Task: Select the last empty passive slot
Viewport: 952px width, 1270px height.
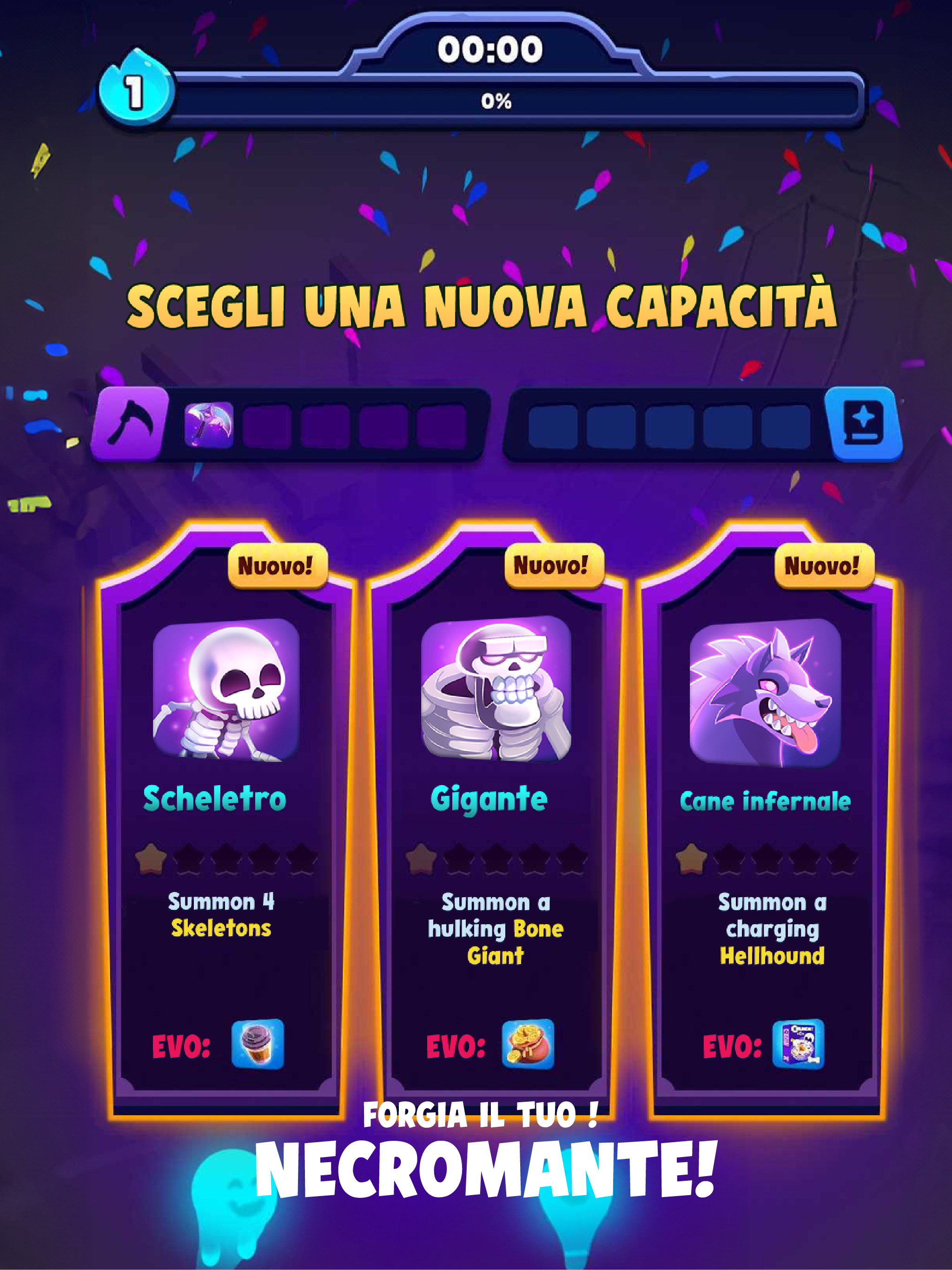Action: coord(786,426)
